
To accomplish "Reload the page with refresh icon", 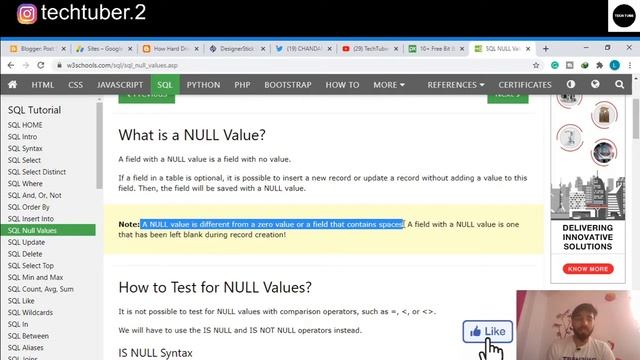I will point(40,65).
